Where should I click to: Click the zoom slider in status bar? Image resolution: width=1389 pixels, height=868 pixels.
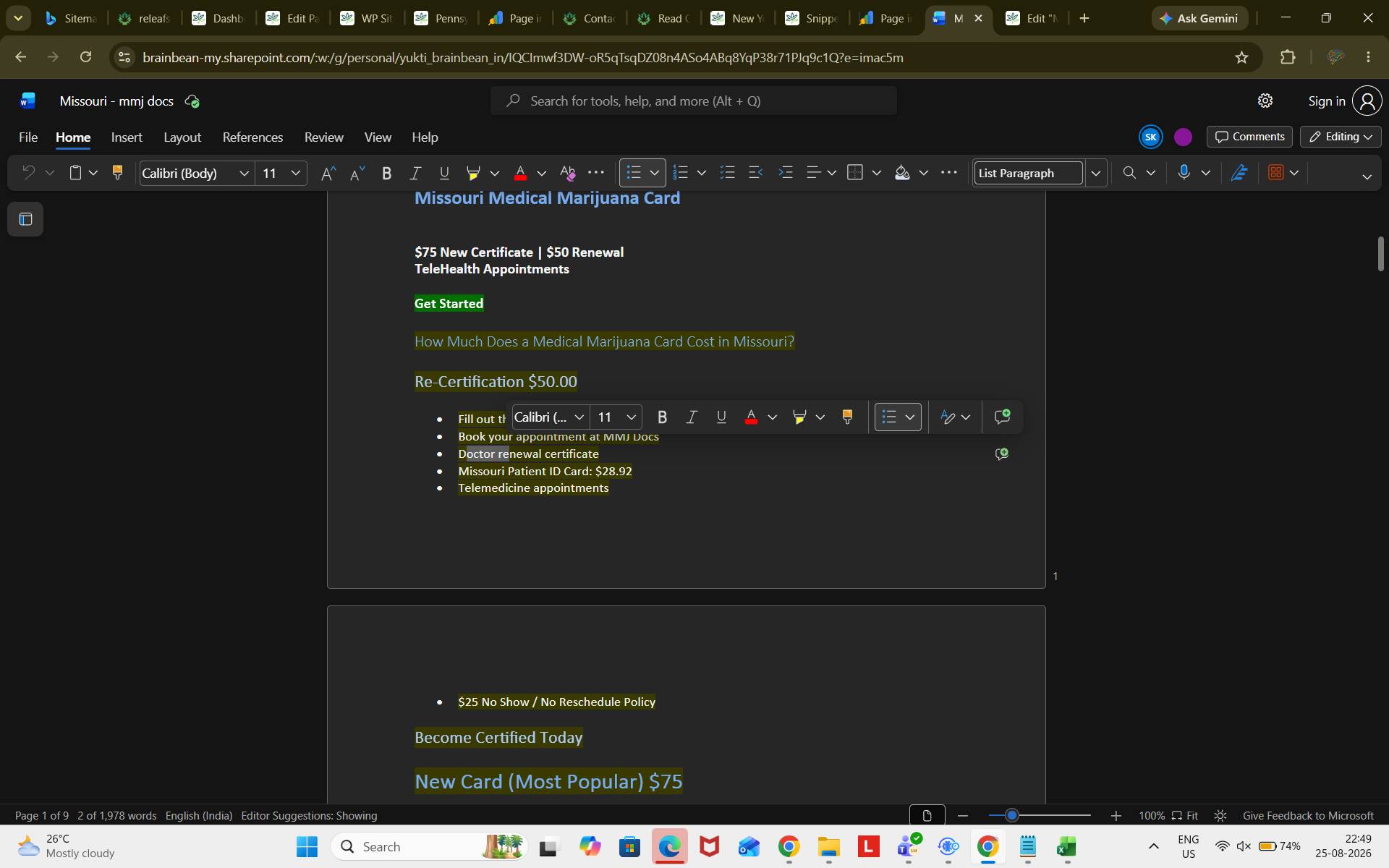click(1040, 815)
